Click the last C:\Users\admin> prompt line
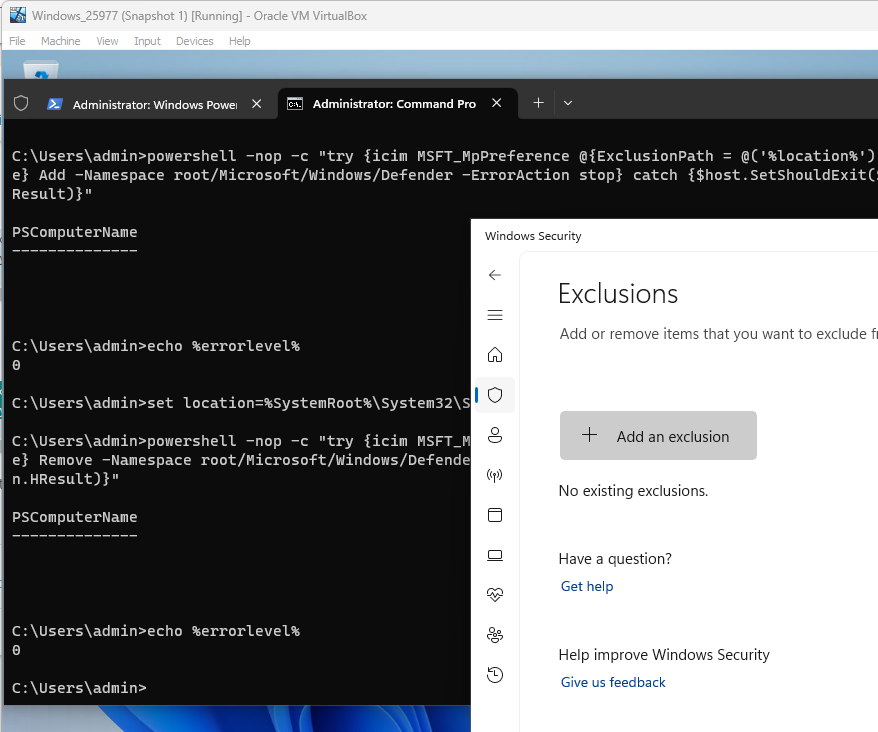Image resolution: width=878 pixels, height=732 pixels. point(79,688)
